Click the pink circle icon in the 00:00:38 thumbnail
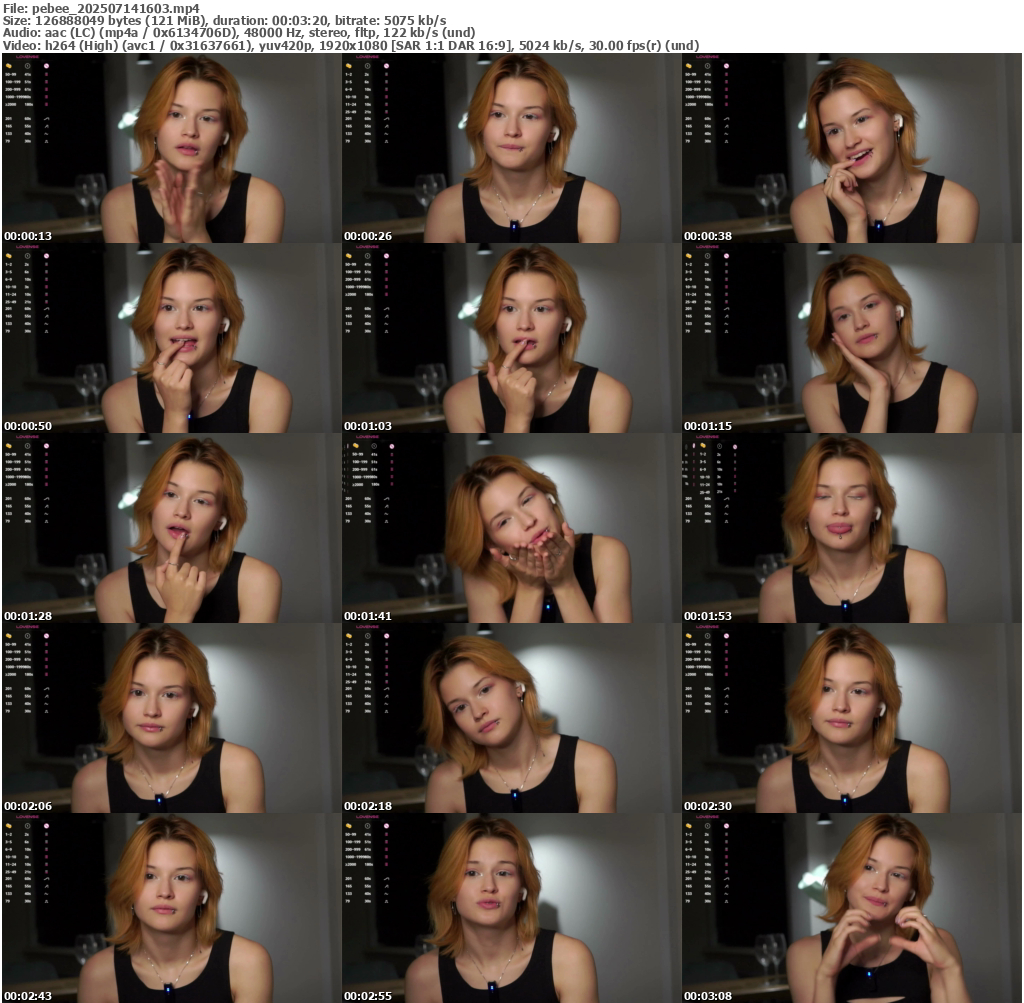 726,66
